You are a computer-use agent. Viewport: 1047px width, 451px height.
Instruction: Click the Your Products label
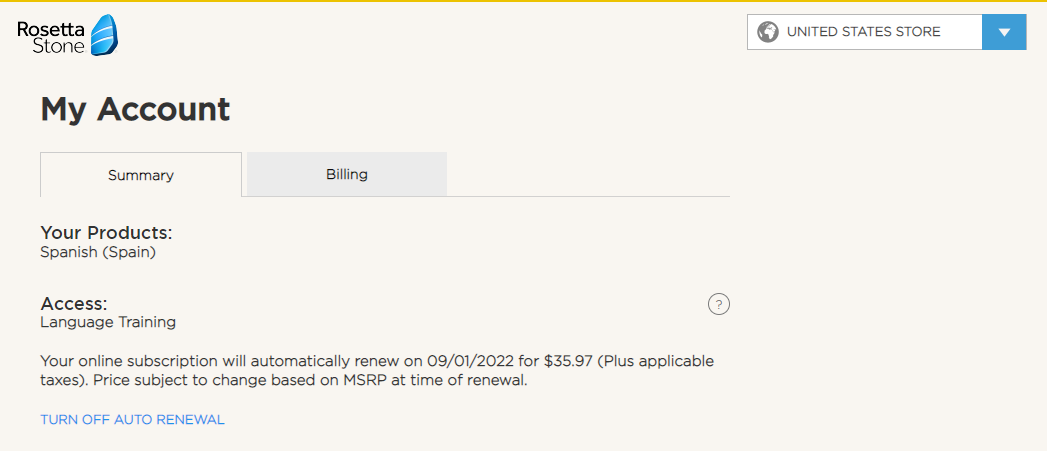[106, 233]
